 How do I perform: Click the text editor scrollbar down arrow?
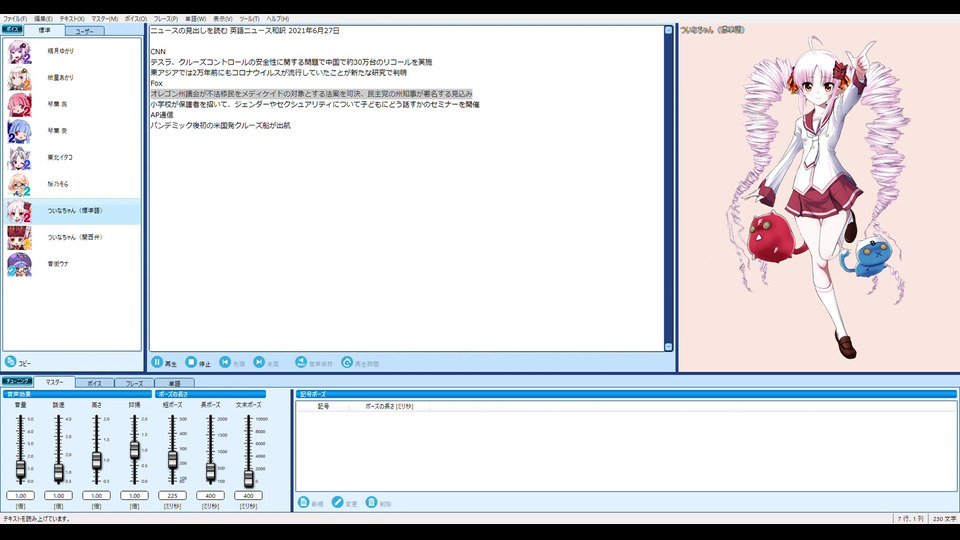click(x=668, y=347)
